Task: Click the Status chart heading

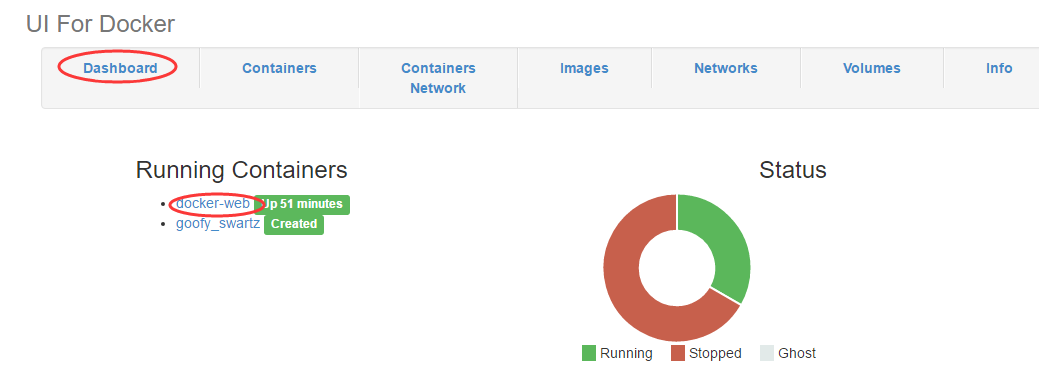Action: tap(793, 170)
